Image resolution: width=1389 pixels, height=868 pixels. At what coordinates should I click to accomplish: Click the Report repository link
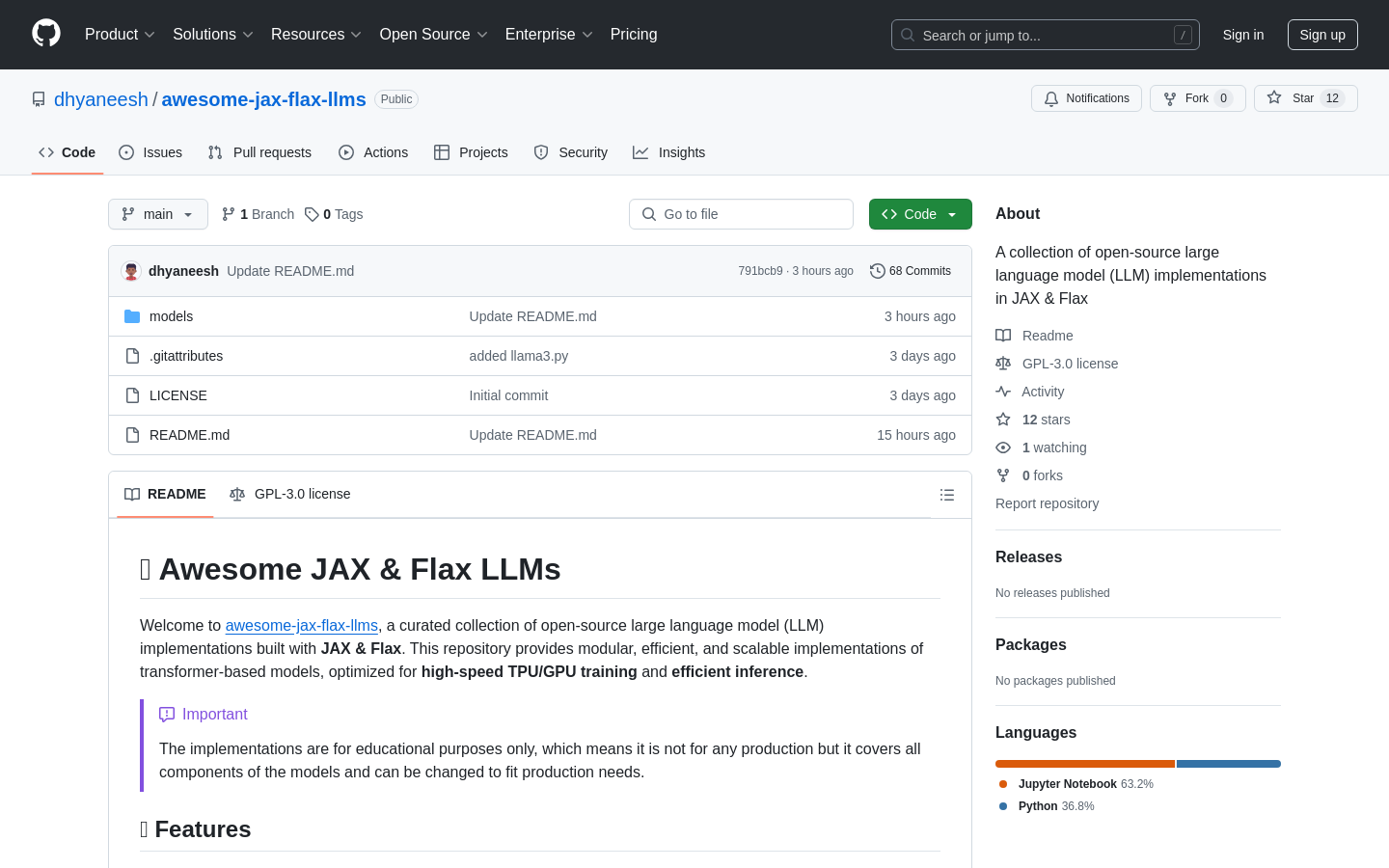click(x=1047, y=503)
